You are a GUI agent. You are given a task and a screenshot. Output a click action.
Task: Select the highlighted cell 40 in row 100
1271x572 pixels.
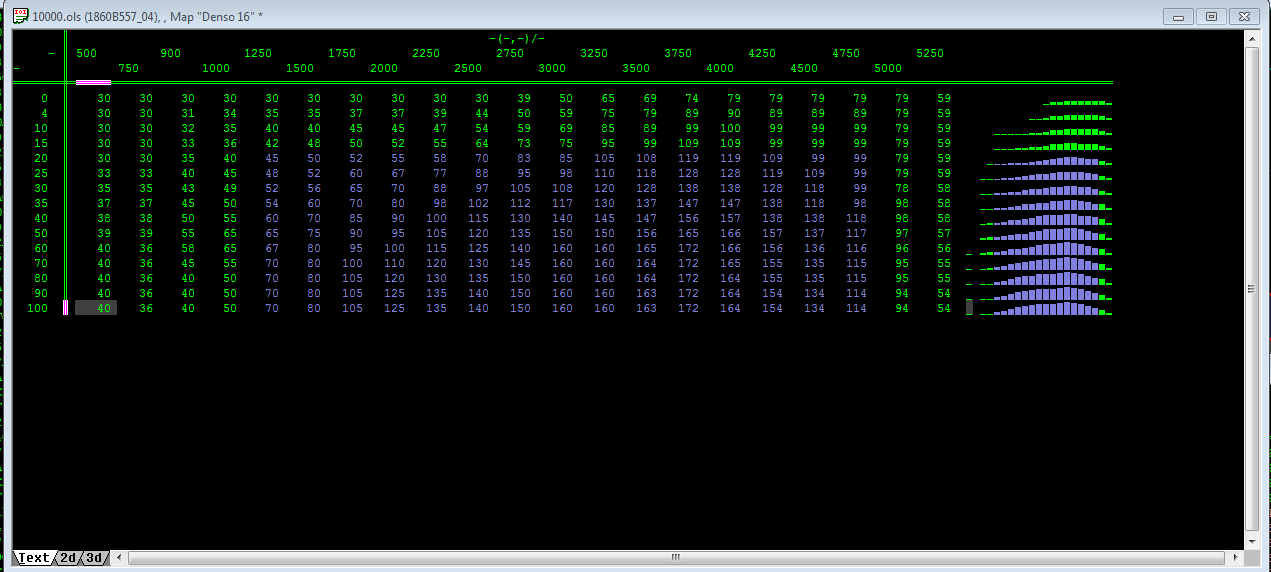(96, 308)
